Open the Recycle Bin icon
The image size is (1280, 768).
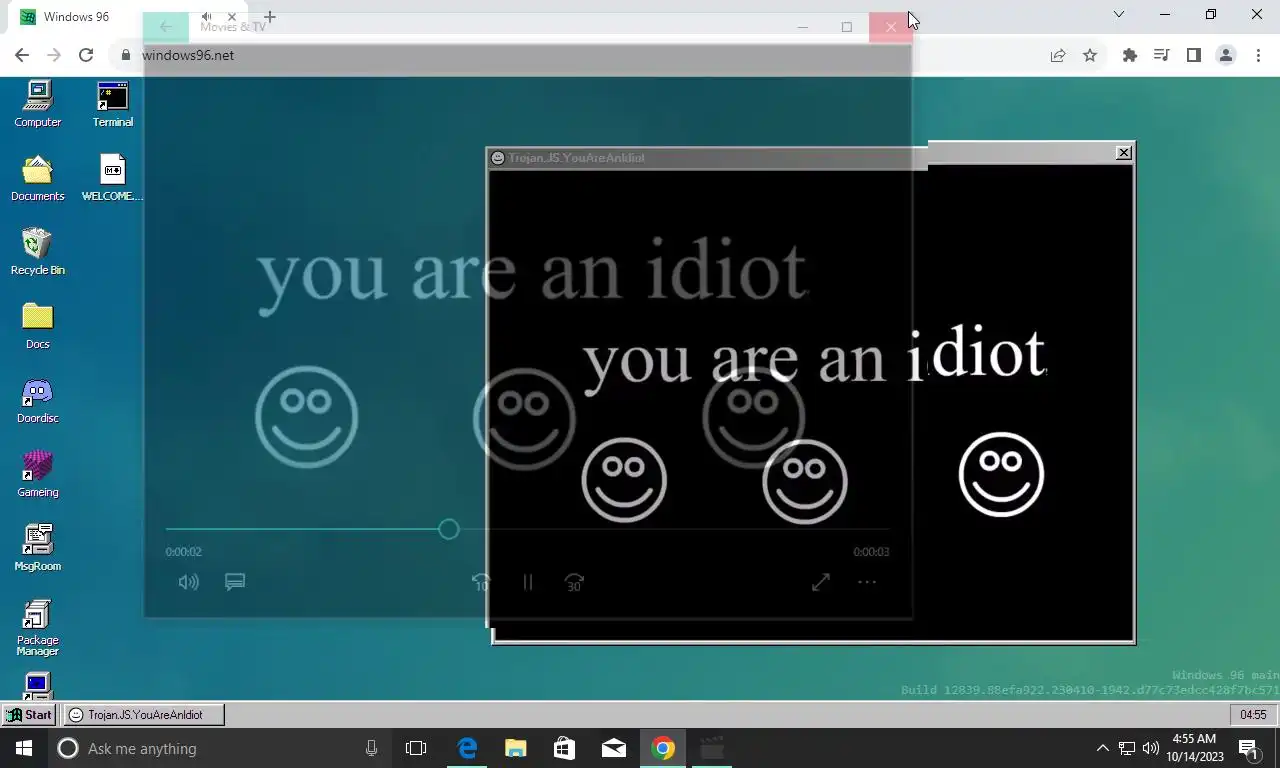(x=38, y=252)
